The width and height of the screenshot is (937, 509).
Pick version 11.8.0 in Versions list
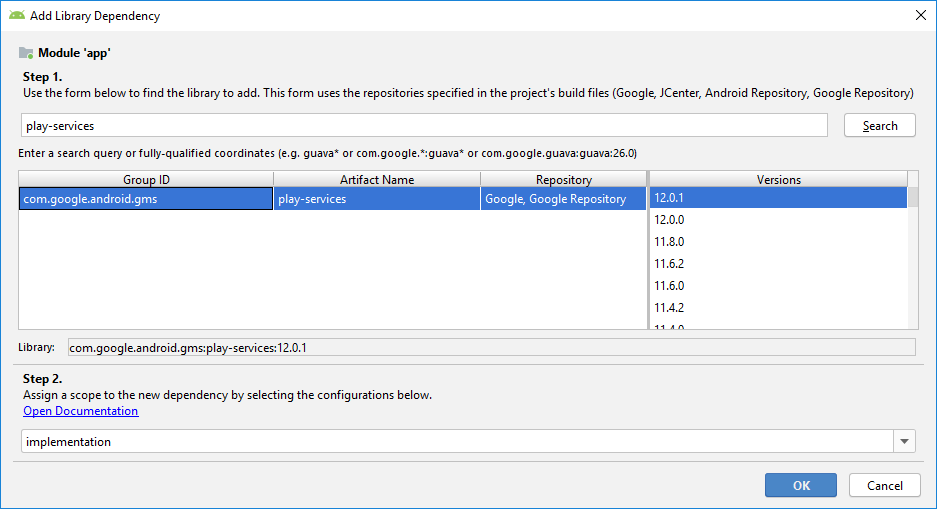click(x=776, y=242)
